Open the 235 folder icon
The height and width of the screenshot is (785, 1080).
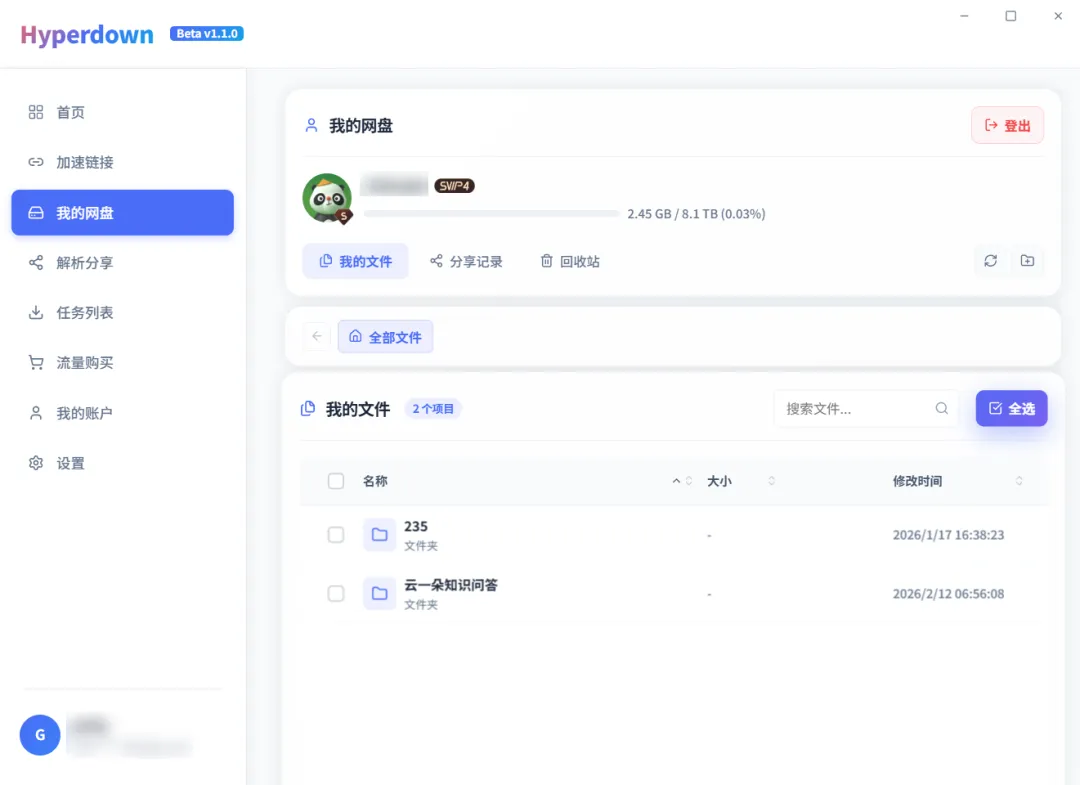point(380,535)
